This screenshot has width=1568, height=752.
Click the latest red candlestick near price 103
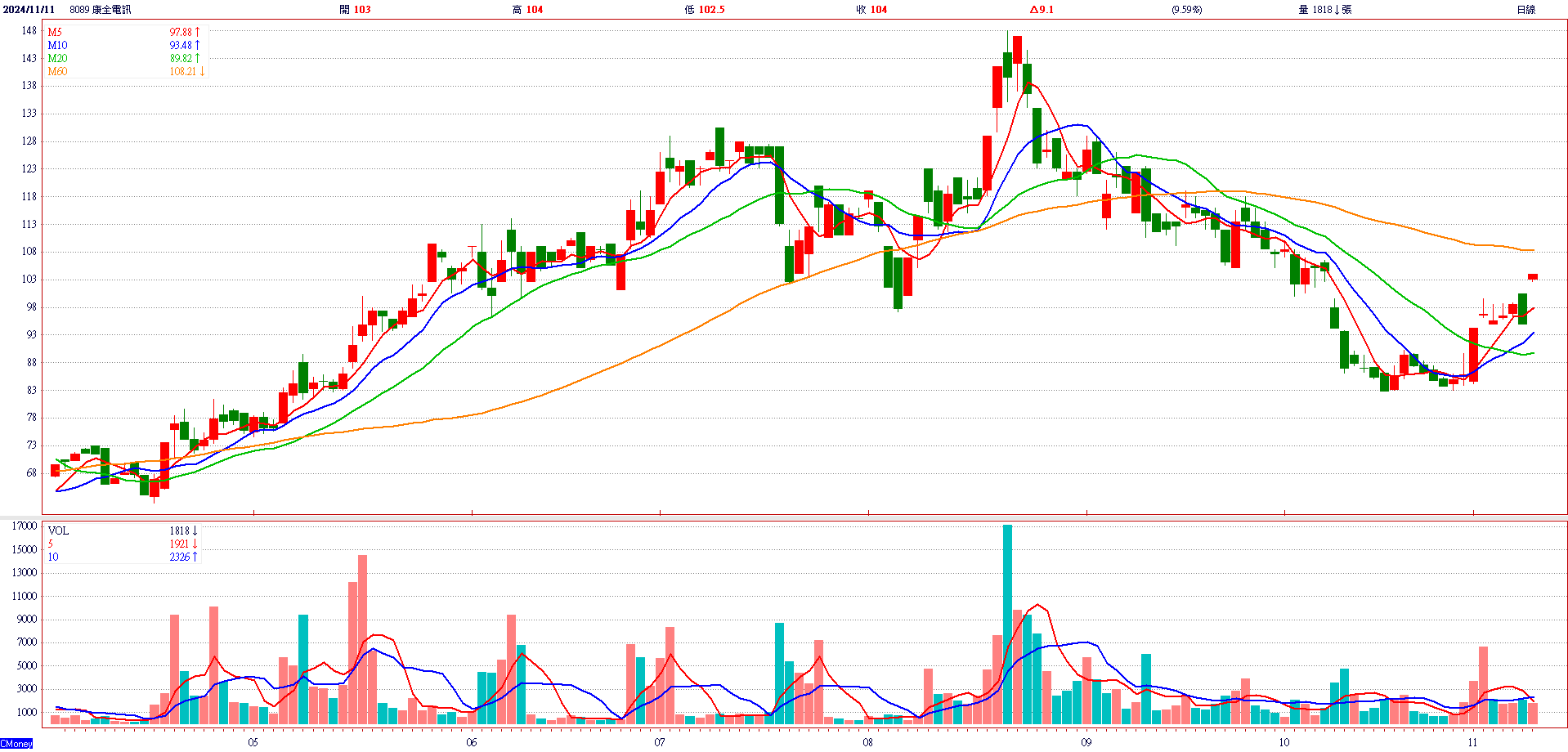point(1533,277)
